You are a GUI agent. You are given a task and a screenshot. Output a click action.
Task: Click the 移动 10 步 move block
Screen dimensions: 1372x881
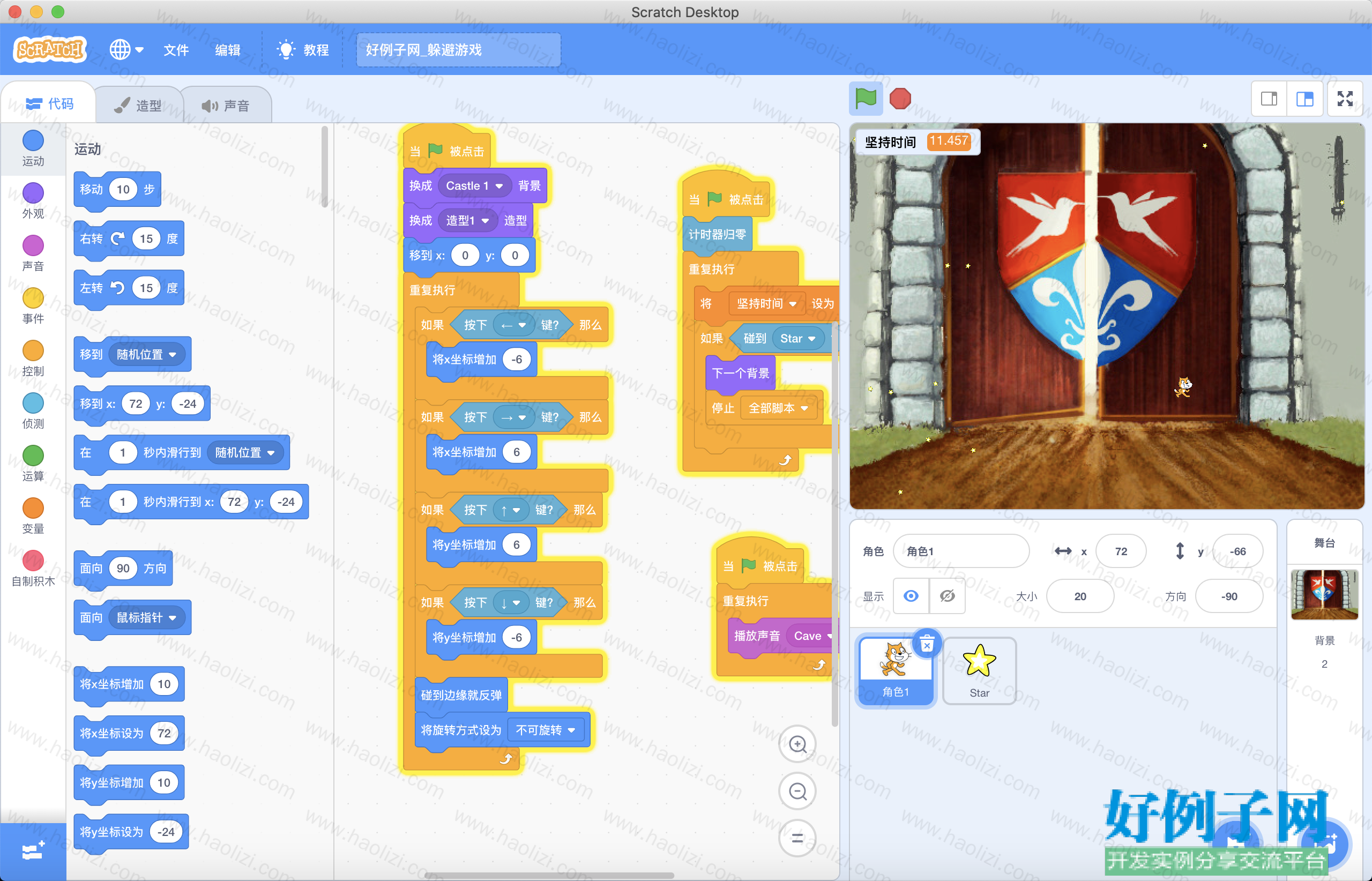coord(117,189)
